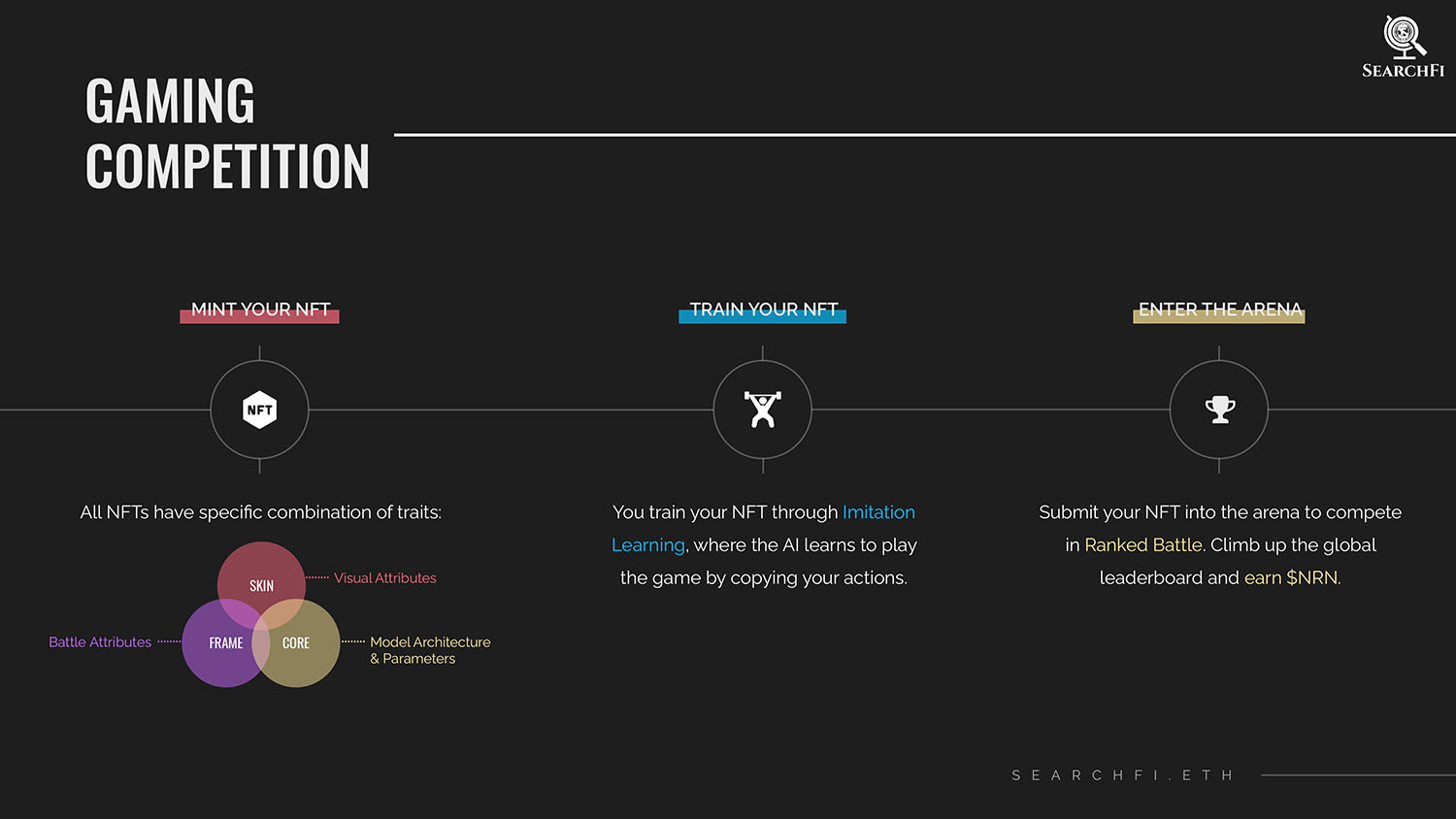Click the Mint Your NFT heading
The height and width of the screenshot is (819, 1456).
260,311
